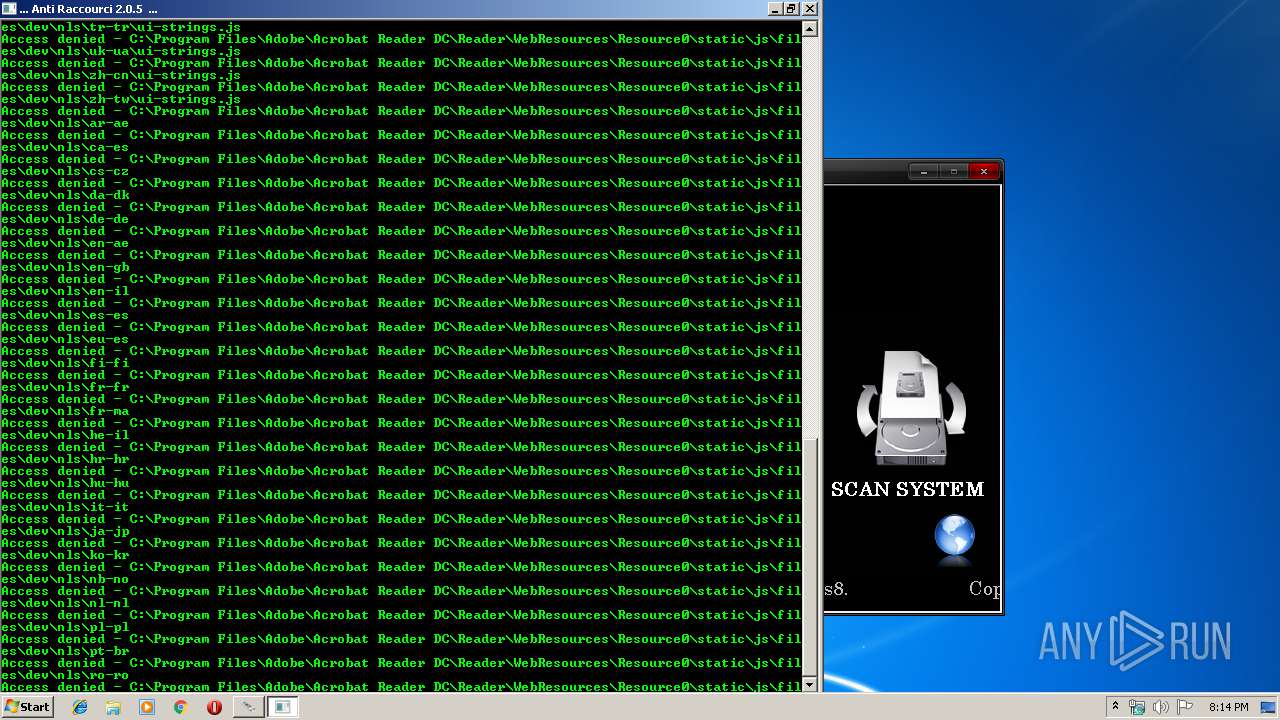Open the Windows Start menu
The width and height of the screenshot is (1280, 720).
point(27,707)
